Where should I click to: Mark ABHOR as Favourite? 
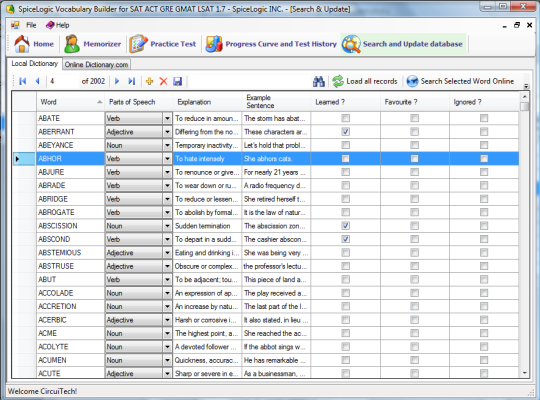click(414, 158)
